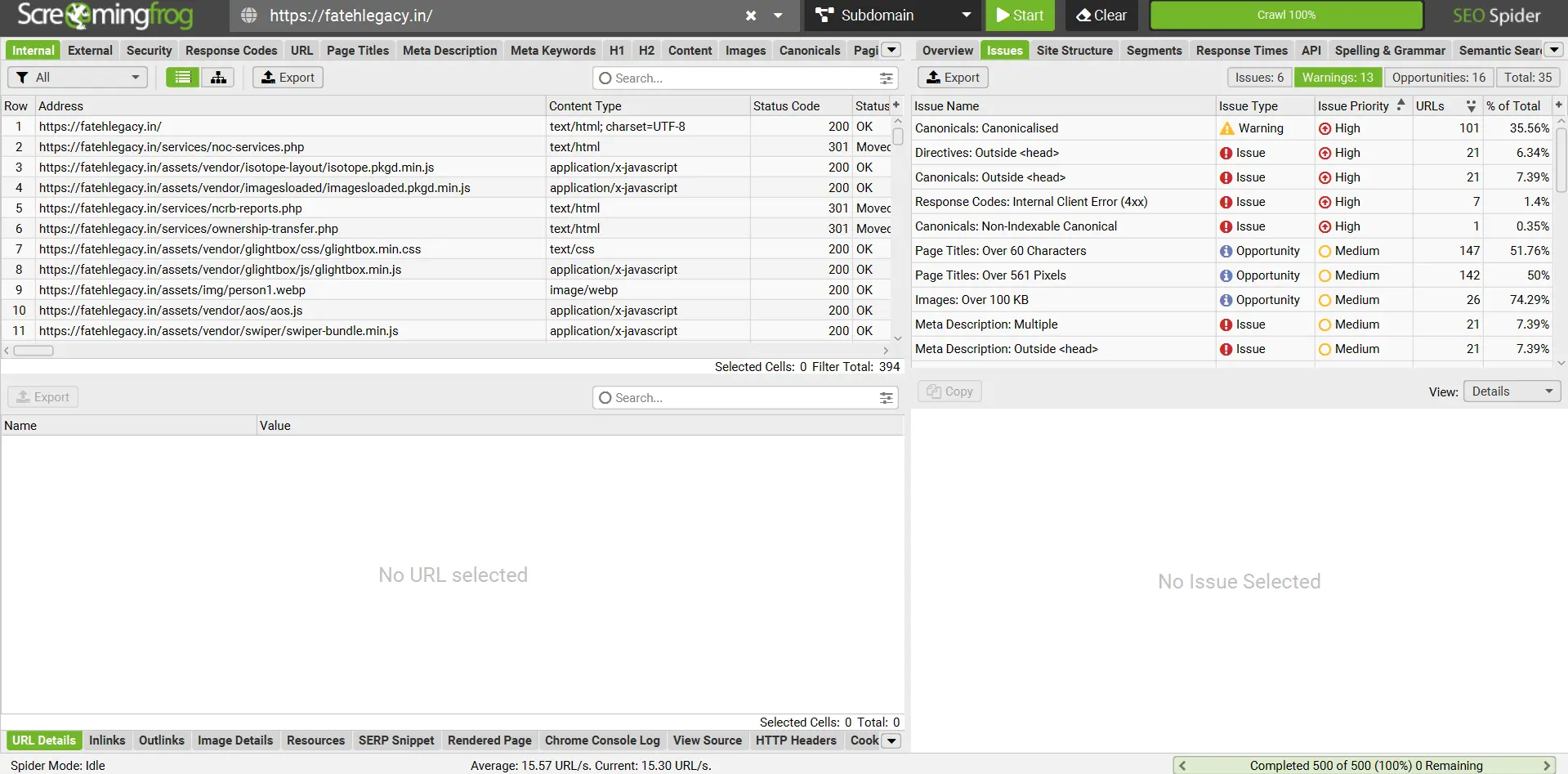Open the Response Codes tab
The height and width of the screenshot is (774, 1568).
coord(231,51)
